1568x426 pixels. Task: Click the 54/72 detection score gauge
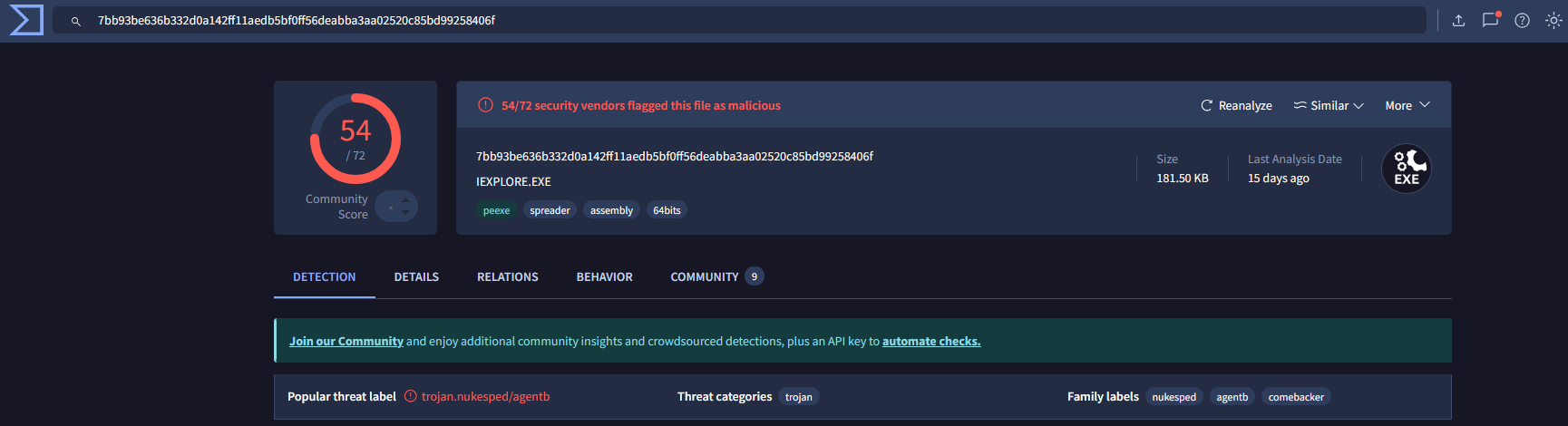pyautogui.click(x=355, y=139)
